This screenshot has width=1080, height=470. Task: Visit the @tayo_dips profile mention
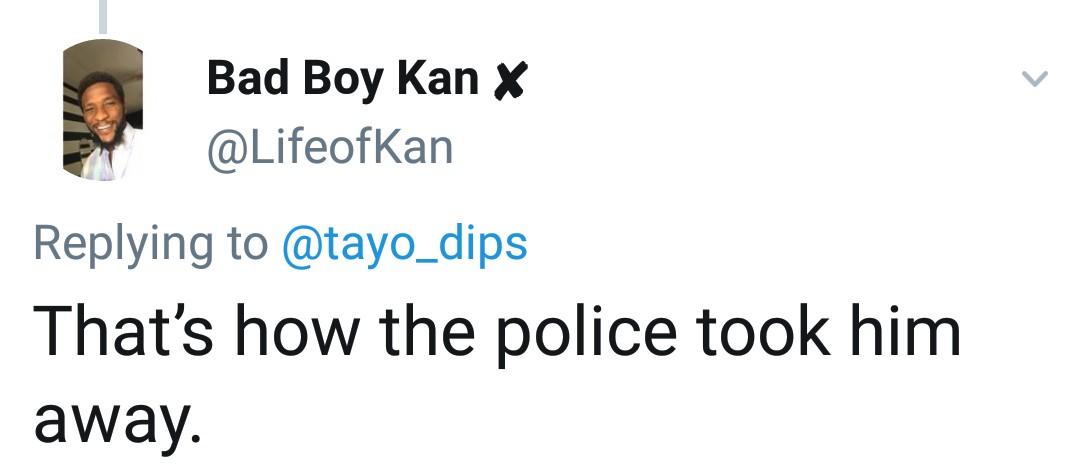[x=405, y=244]
